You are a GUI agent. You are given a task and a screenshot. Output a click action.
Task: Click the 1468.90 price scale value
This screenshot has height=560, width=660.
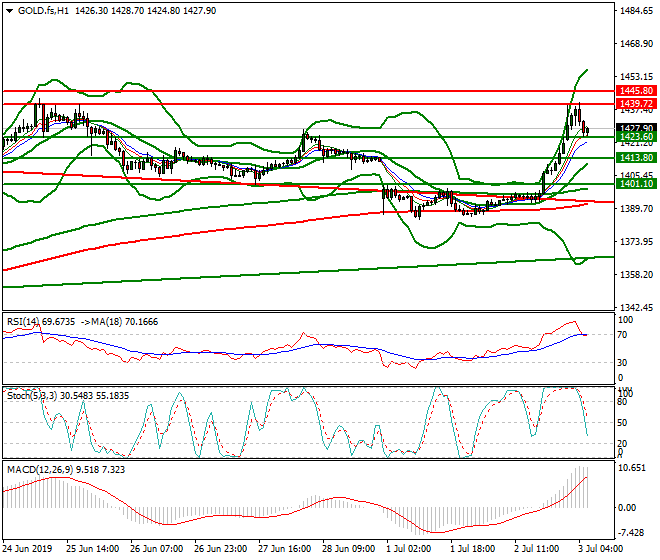pyautogui.click(x=637, y=44)
